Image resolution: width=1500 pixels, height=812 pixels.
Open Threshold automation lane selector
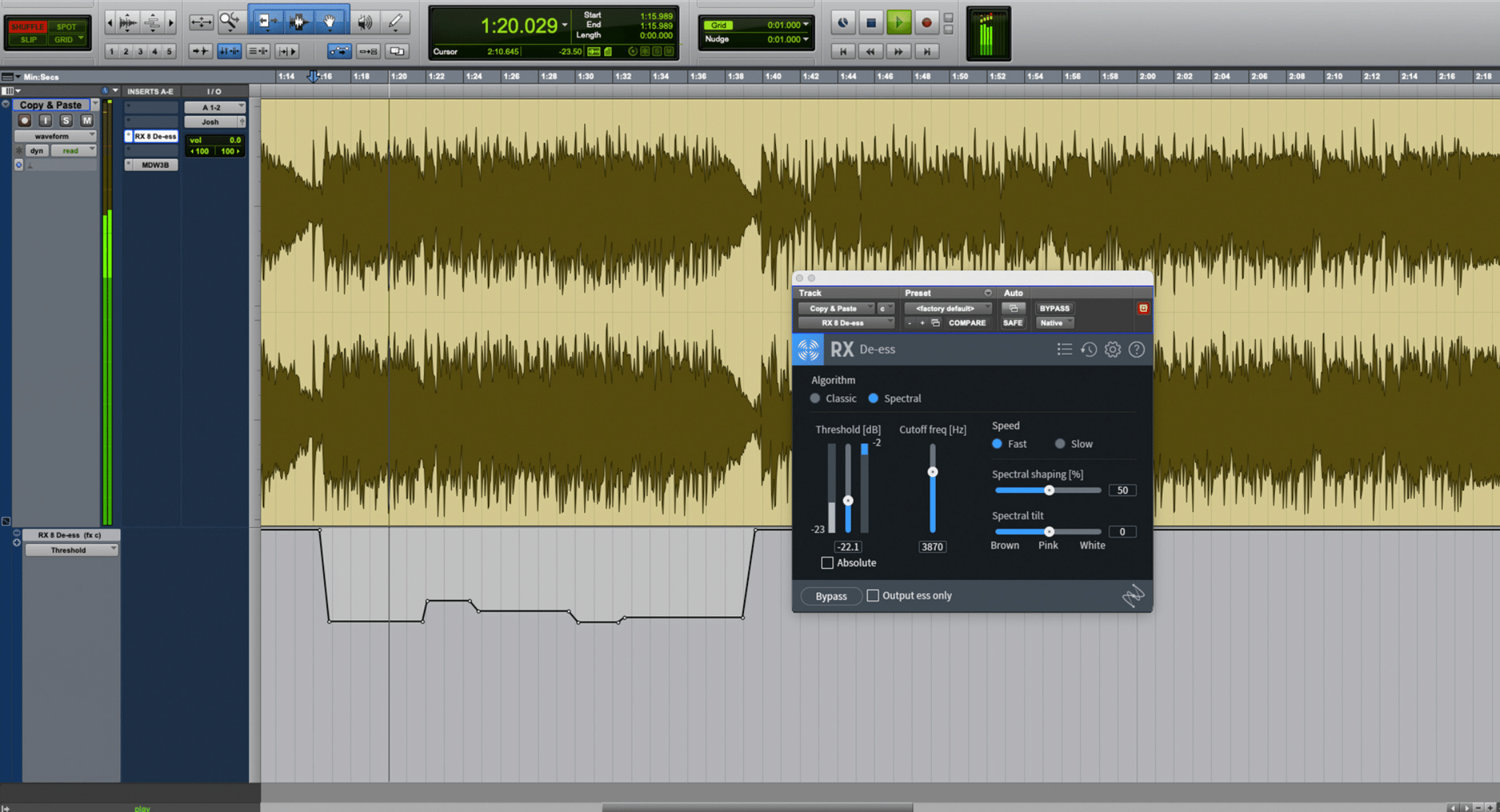[x=72, y=550]
